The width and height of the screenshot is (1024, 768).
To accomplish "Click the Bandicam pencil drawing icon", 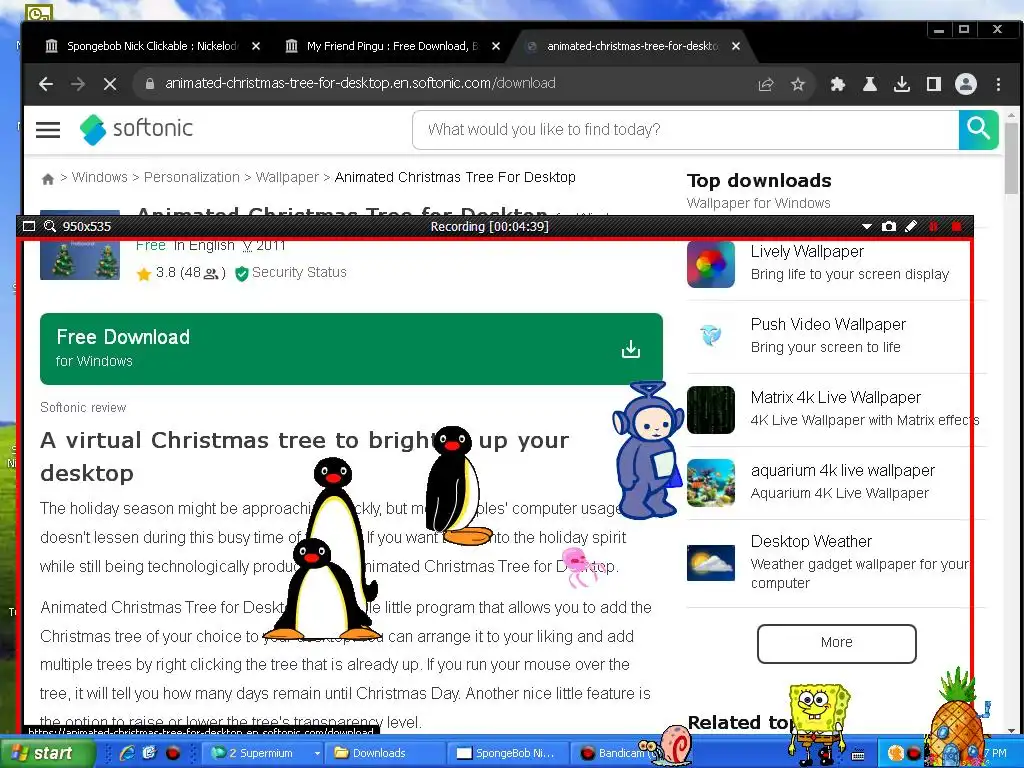I will (910, 226).
